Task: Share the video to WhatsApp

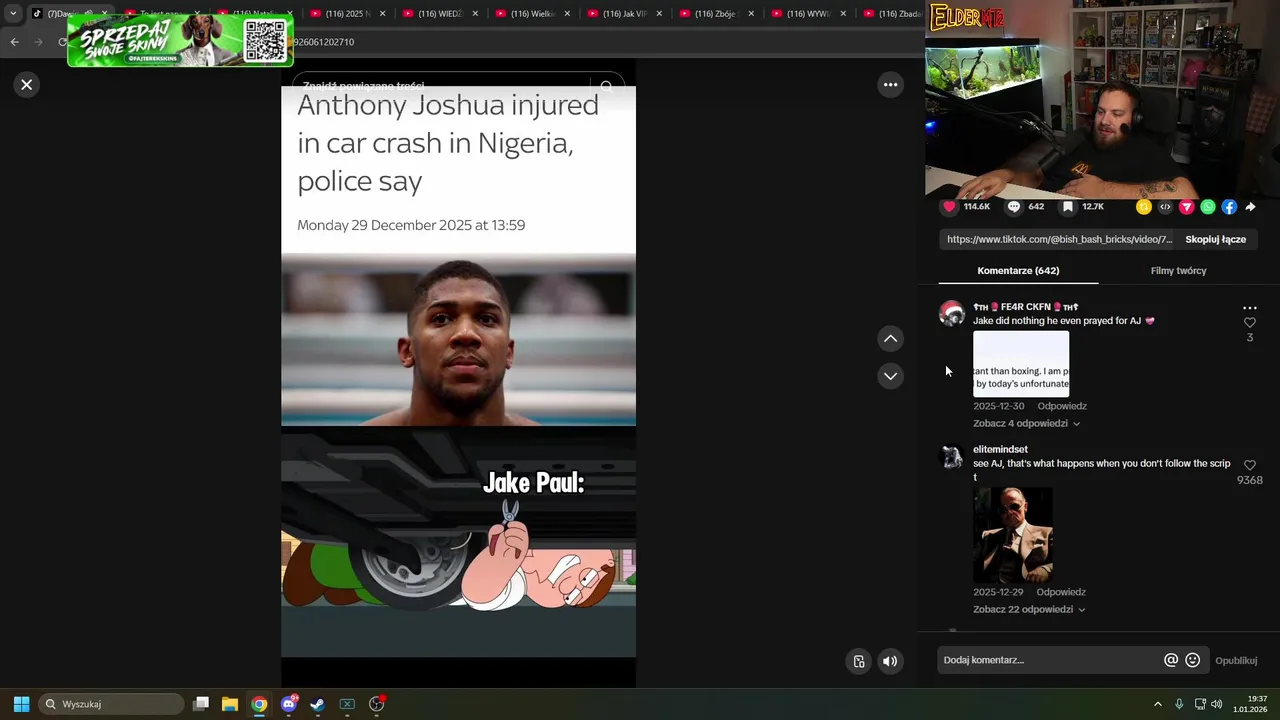Action: pyautogui.click(x=1208, y=207)
